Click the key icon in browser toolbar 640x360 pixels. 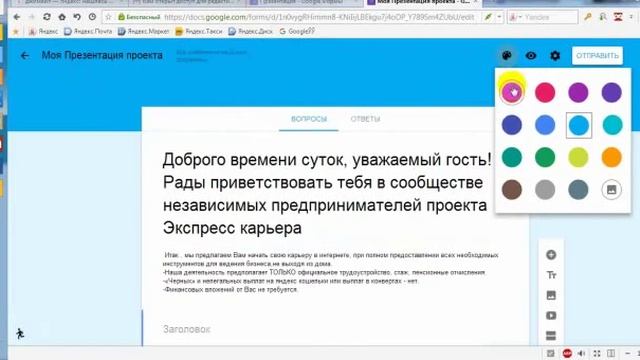[x=588, y=17]
